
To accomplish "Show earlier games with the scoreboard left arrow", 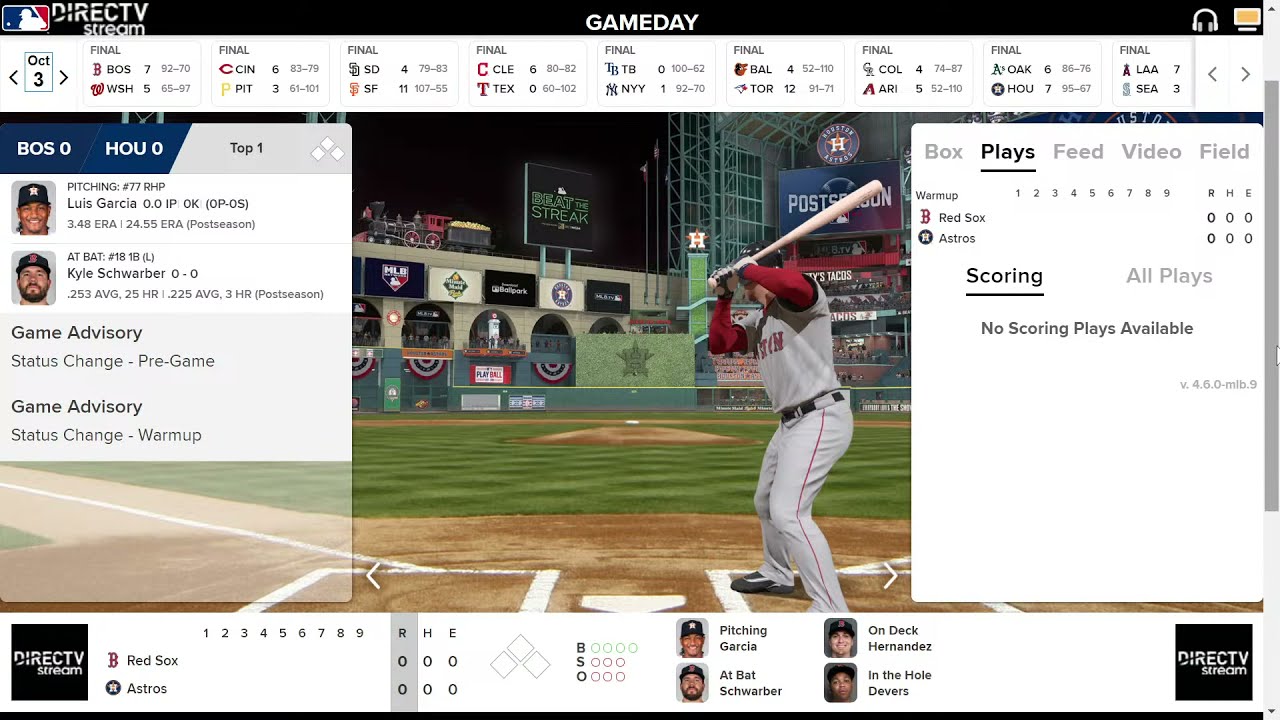I will [x=1212, y=74].
